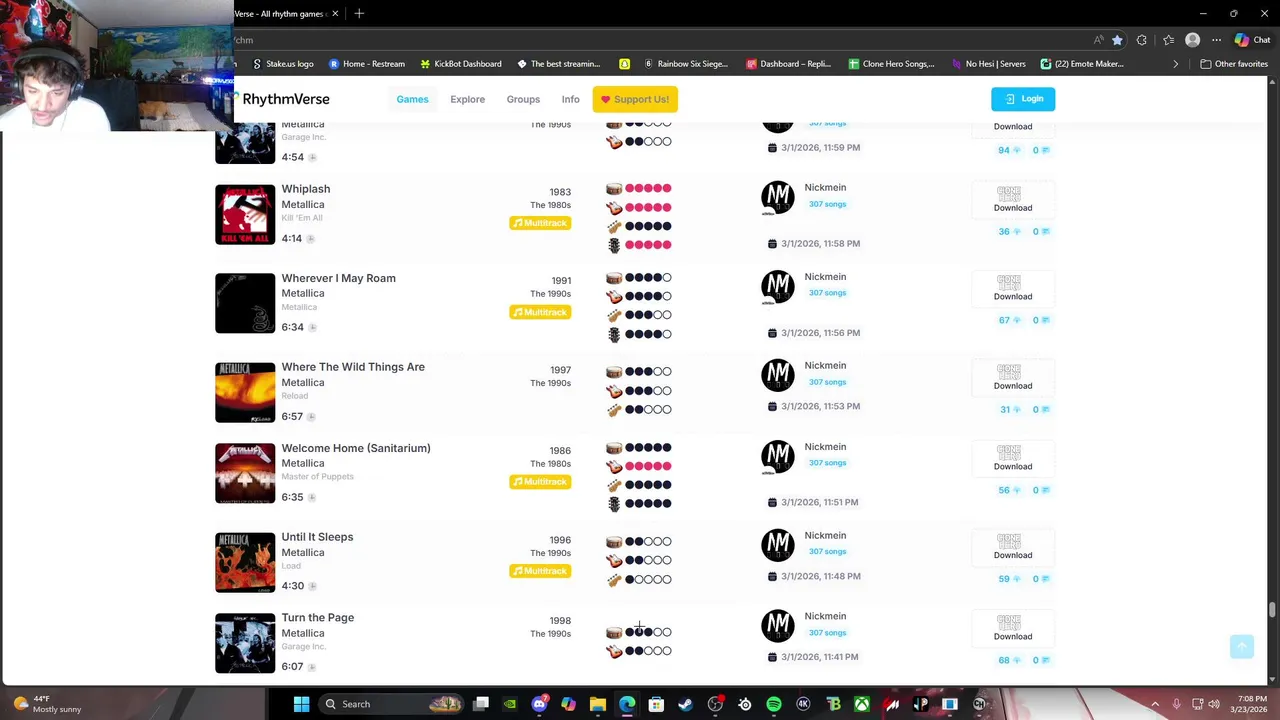Expand details icon beside the 4:14 duration
This screenshot has height=720, width=1280.
click(x=310, y=238)
